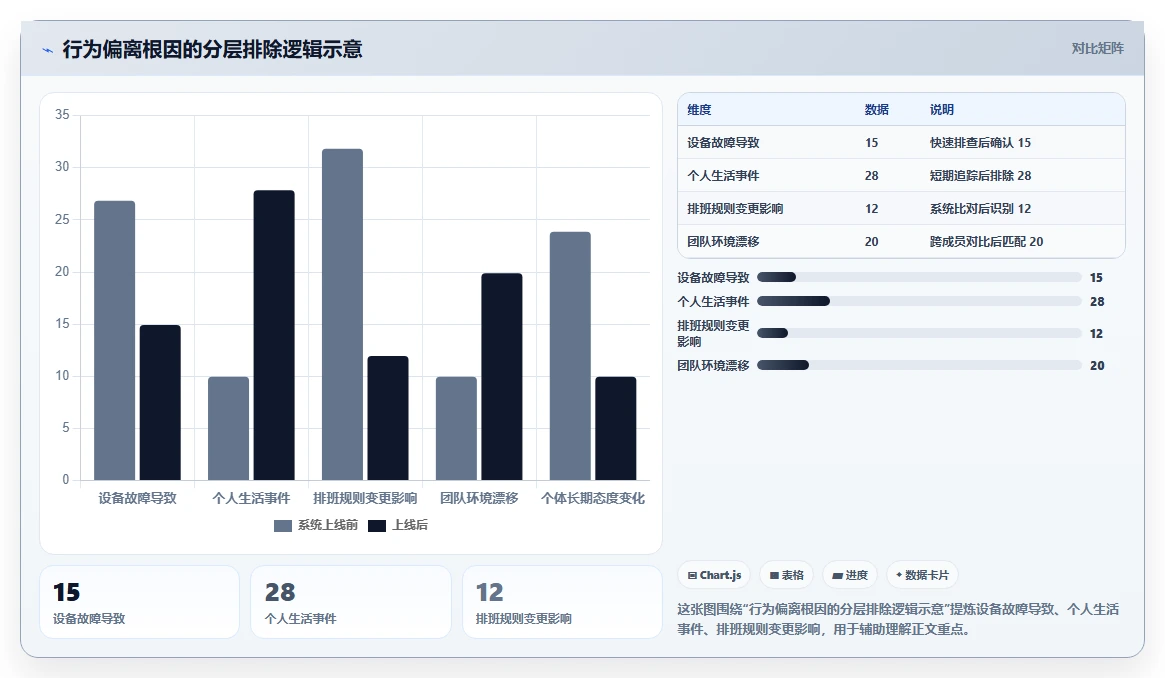Toggle the 上线后 legend swatch
1165x678 pixels.
pos(377,526)
